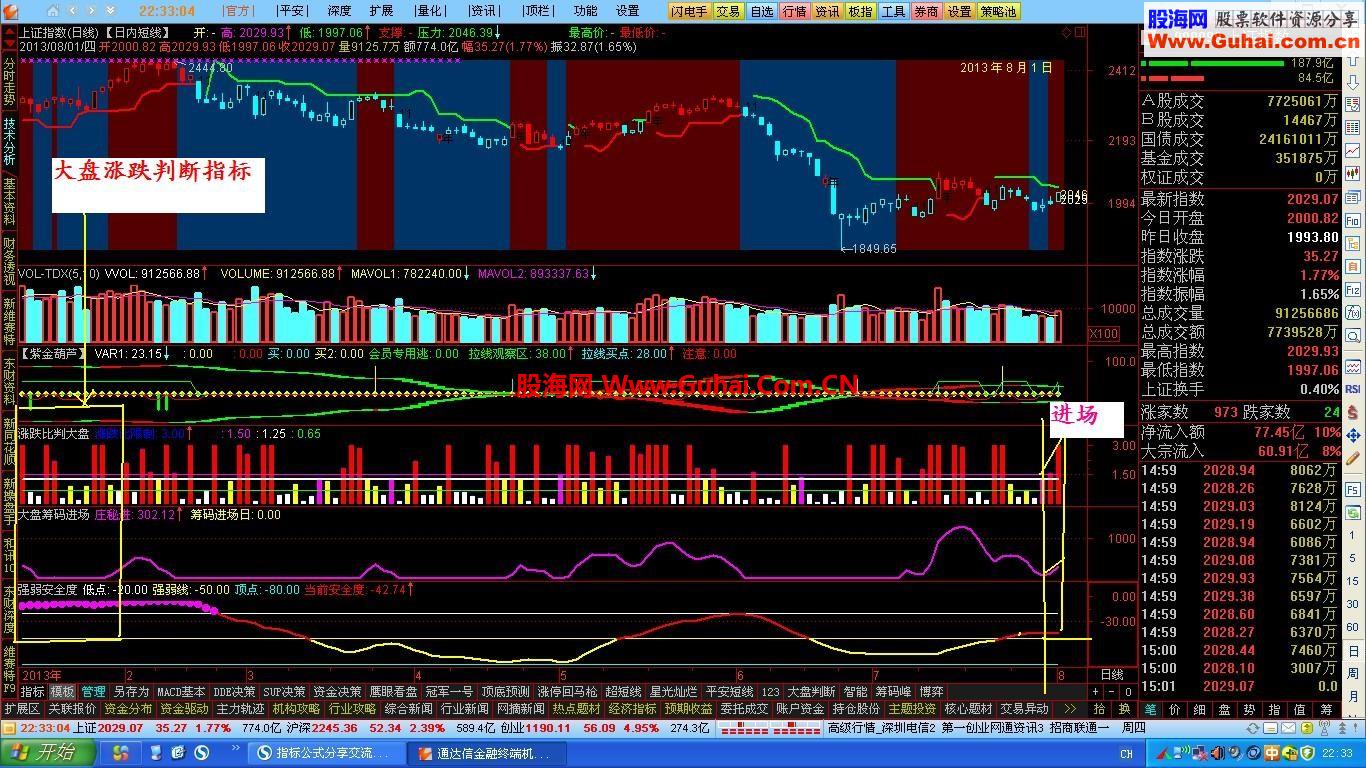The width and height of the screenshot is (1366, 768).
Task: Select the 技术分析 left sidebar tab
Action: [x=9, y=140]
